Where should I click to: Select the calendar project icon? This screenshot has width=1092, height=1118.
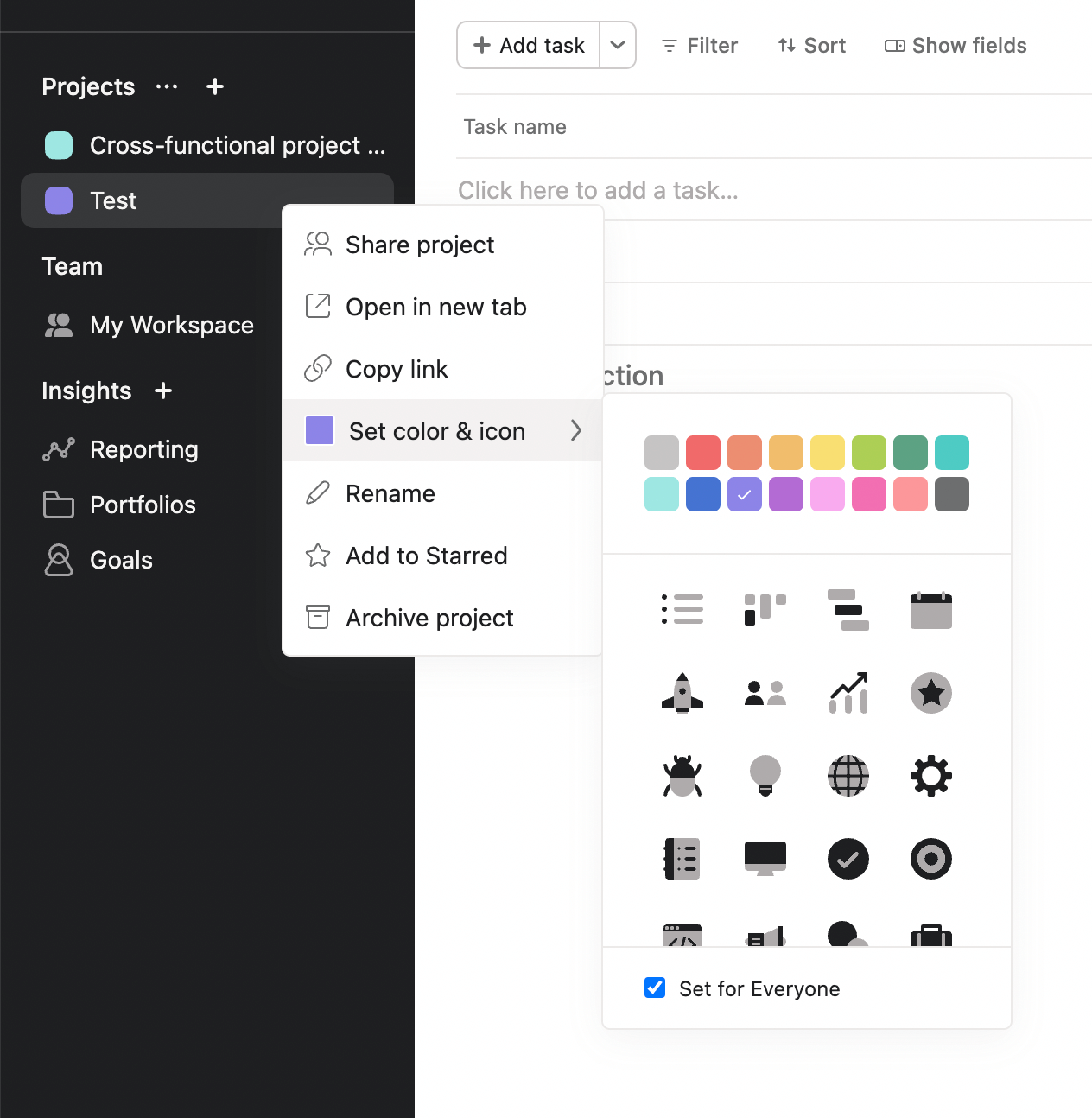(930, 610)
